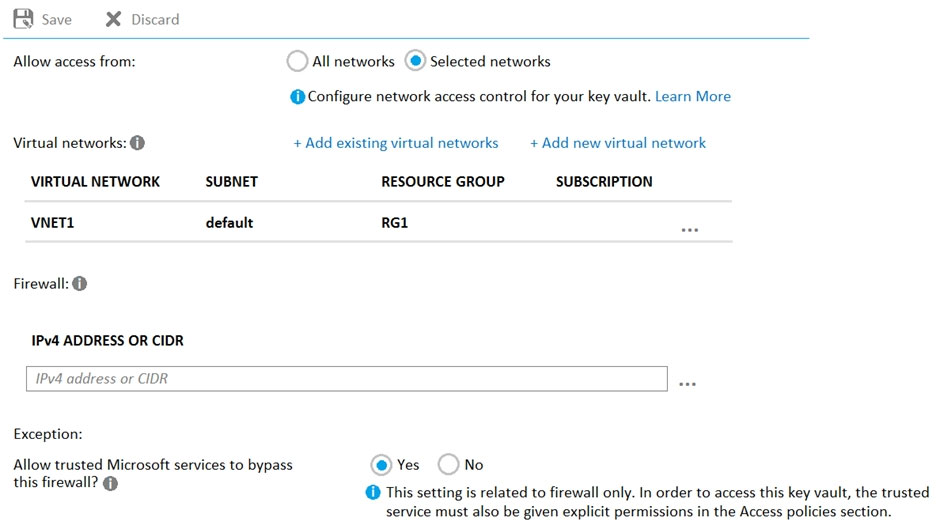This screenshot has width=936, height=529.
Task: Click the VIRTUAL NETWORK column header
Action: [95, 182]
